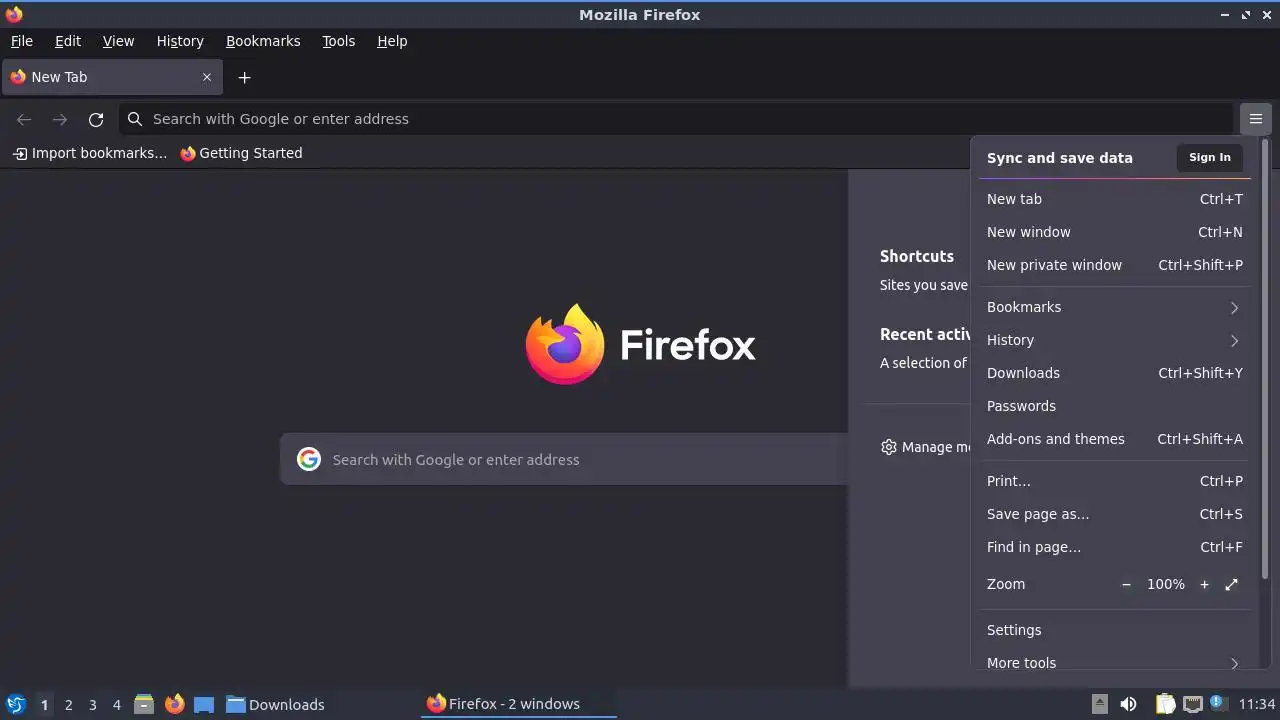This screenshot has height=720, width=1280.
Task: Click the new tab page search field
Action: [564, 459]
